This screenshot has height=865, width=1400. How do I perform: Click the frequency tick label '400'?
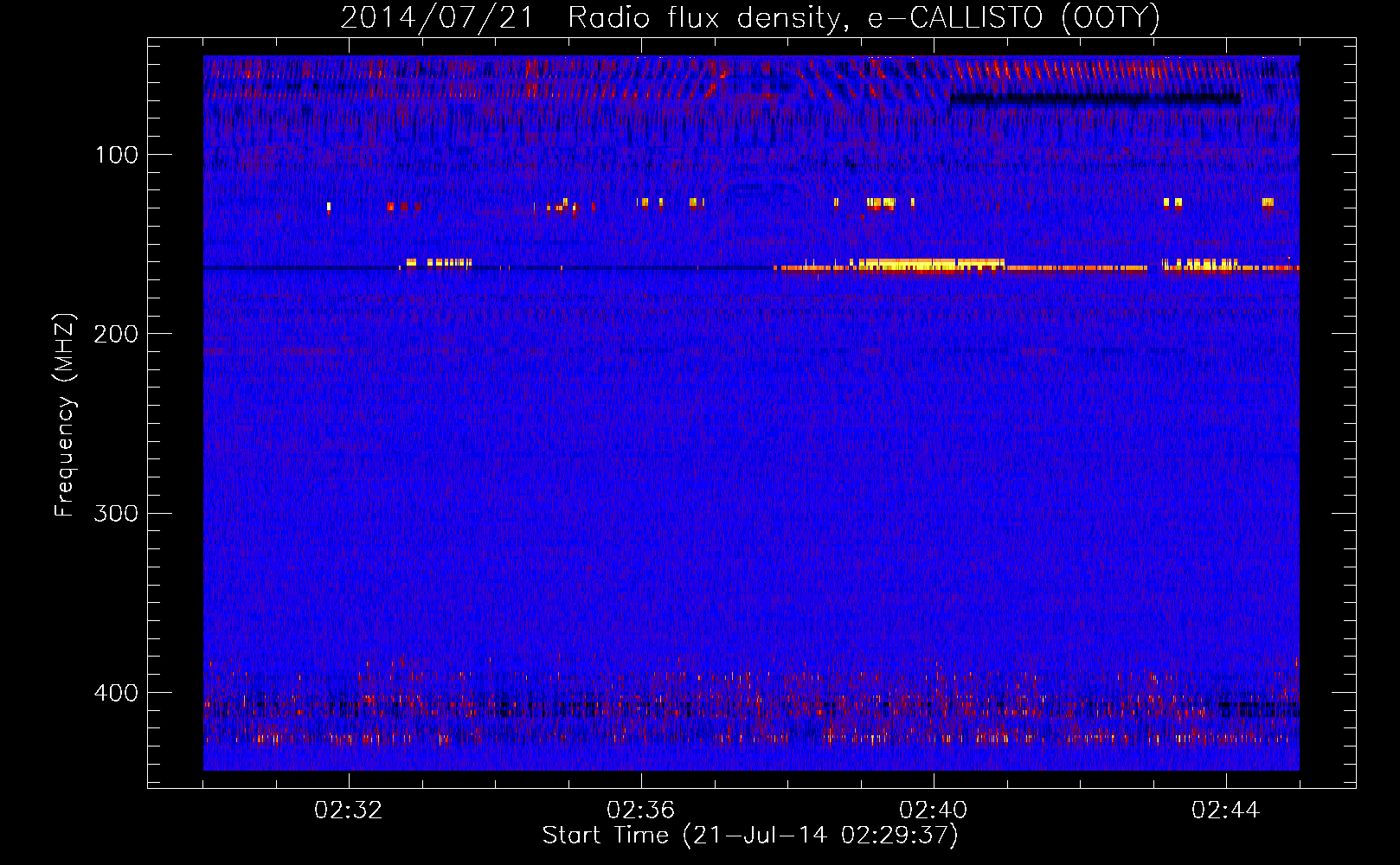click(x=116, y=693)
